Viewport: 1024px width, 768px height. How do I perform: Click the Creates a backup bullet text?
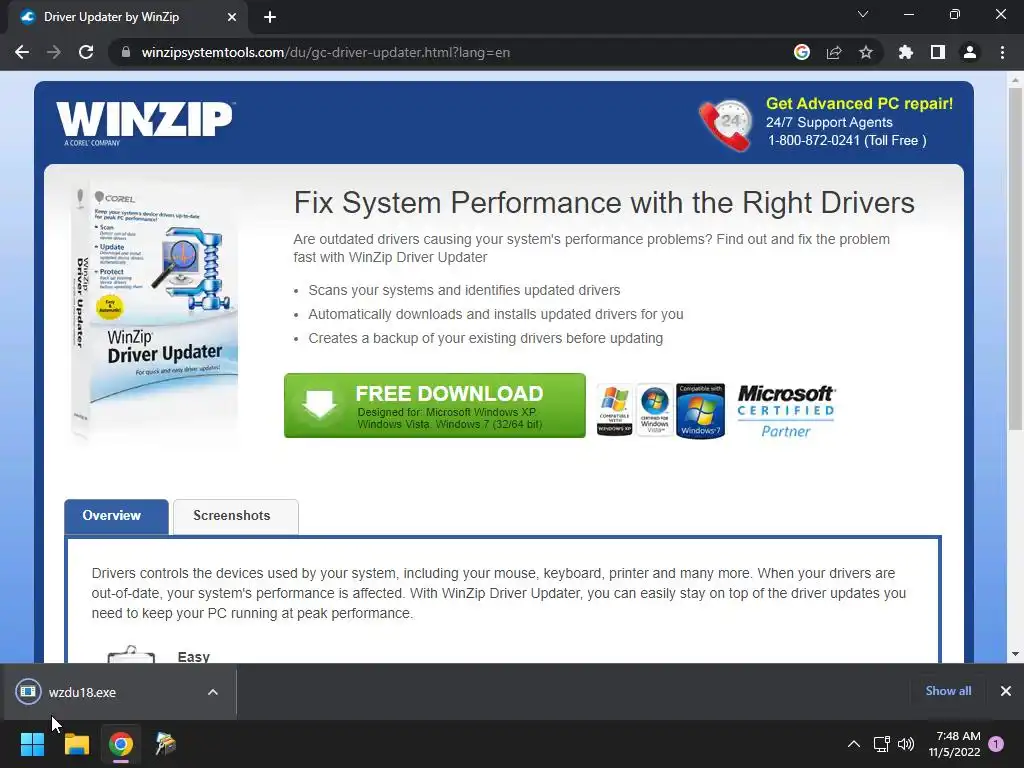click(485, 338)
